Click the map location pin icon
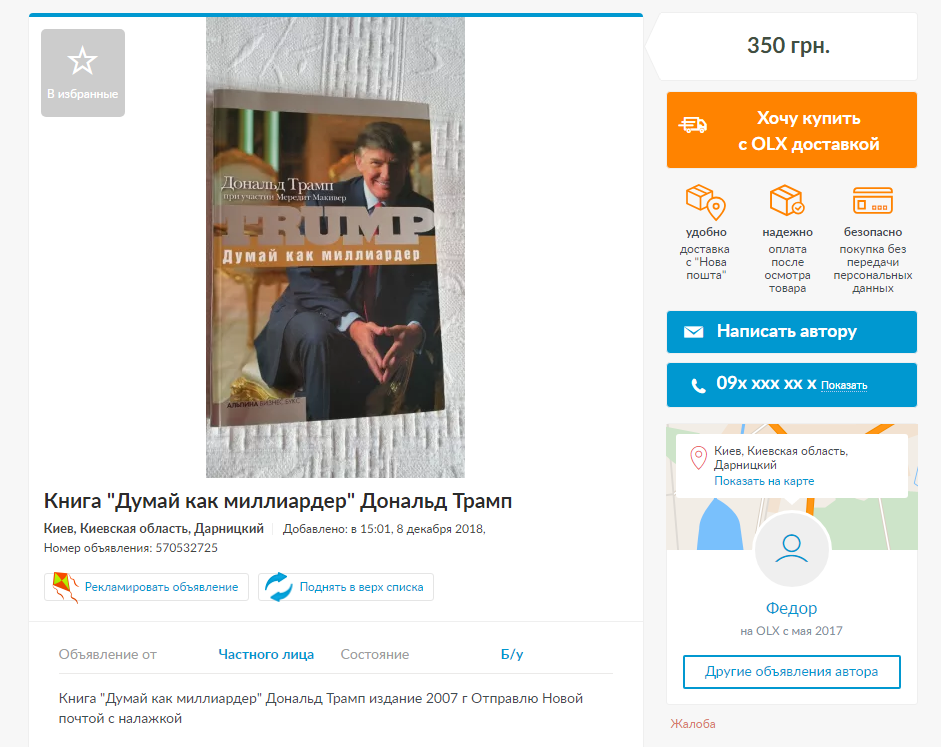This screenshot has height=747, width=941. click(x=698, y=458)
